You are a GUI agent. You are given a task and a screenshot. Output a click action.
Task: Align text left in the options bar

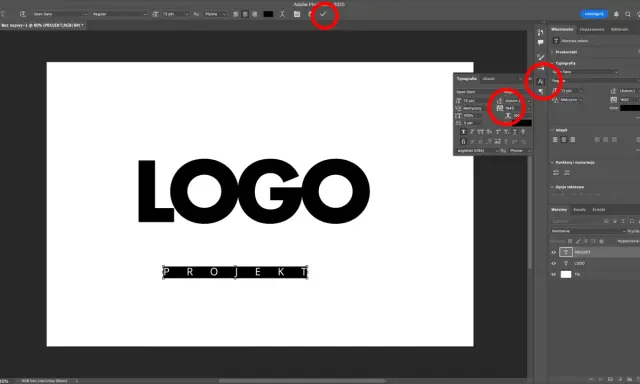[236, 14]
